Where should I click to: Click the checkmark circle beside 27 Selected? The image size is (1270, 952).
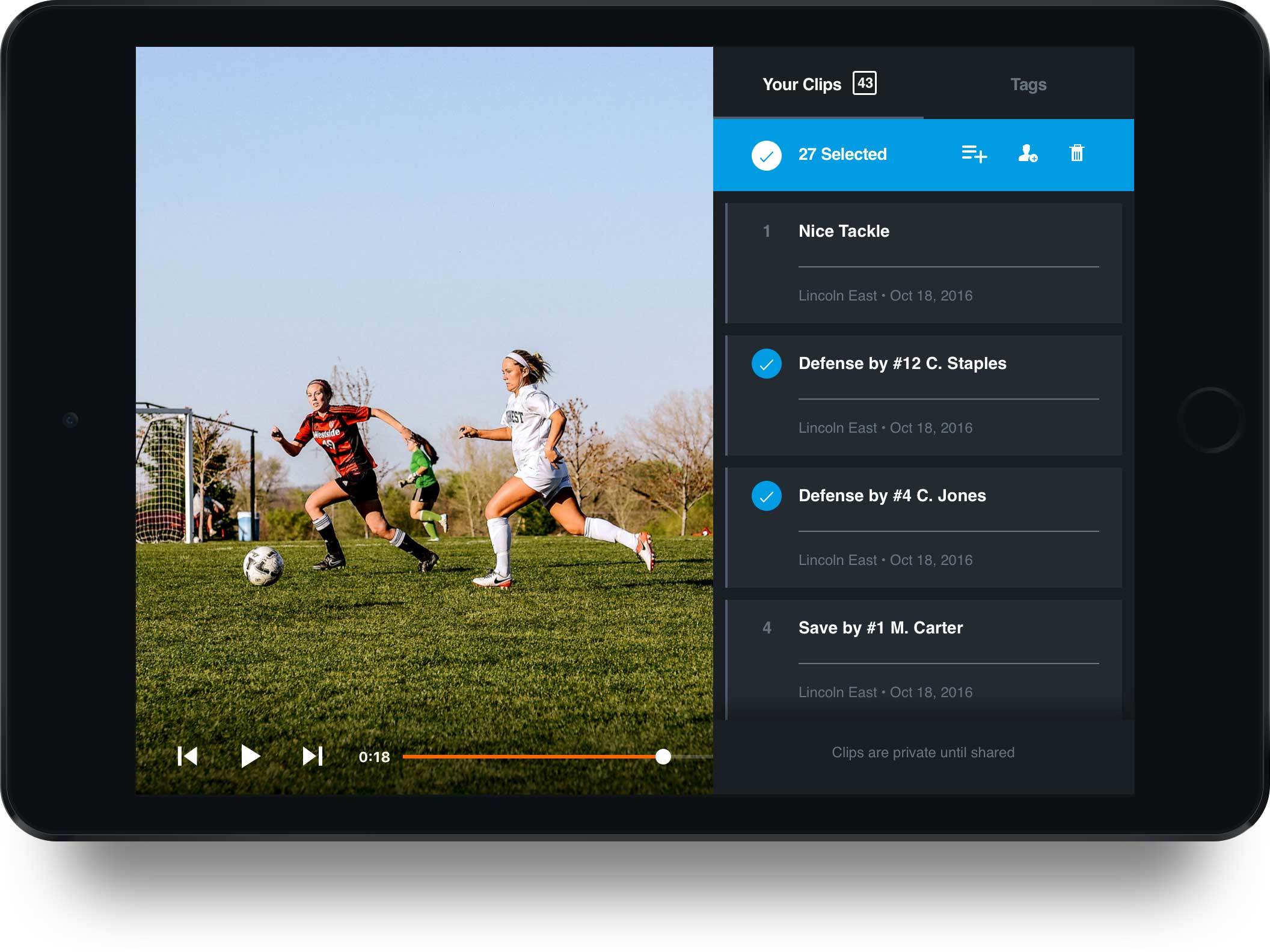[x=766, y=154]
